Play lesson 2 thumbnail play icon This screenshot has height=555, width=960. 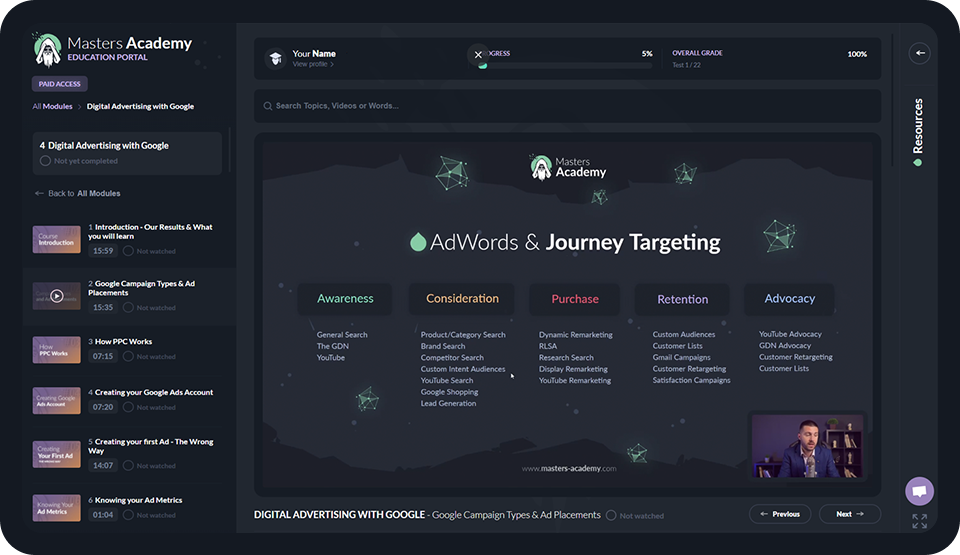click(x=56, y=296)
